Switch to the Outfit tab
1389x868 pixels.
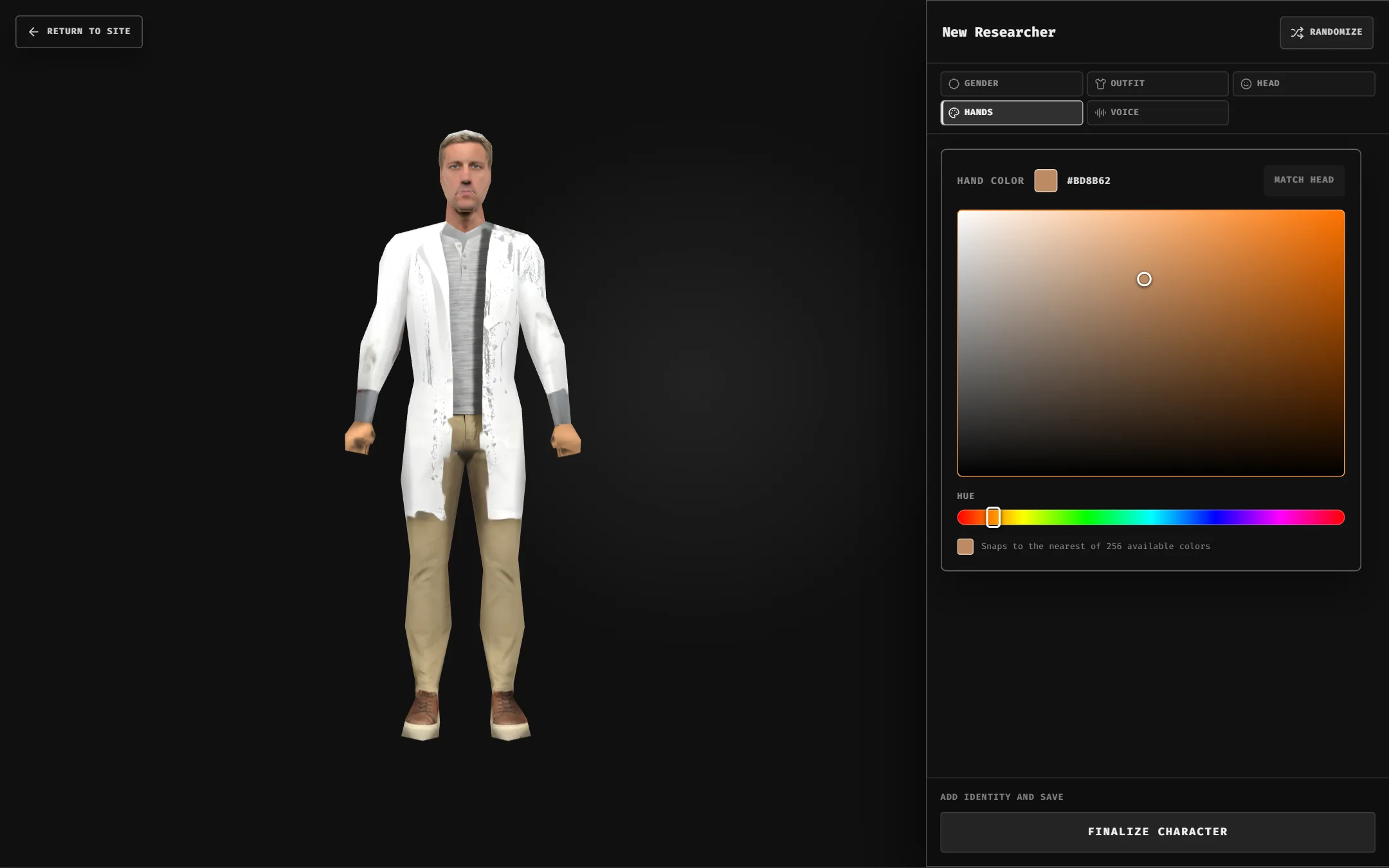(1157, 84)
